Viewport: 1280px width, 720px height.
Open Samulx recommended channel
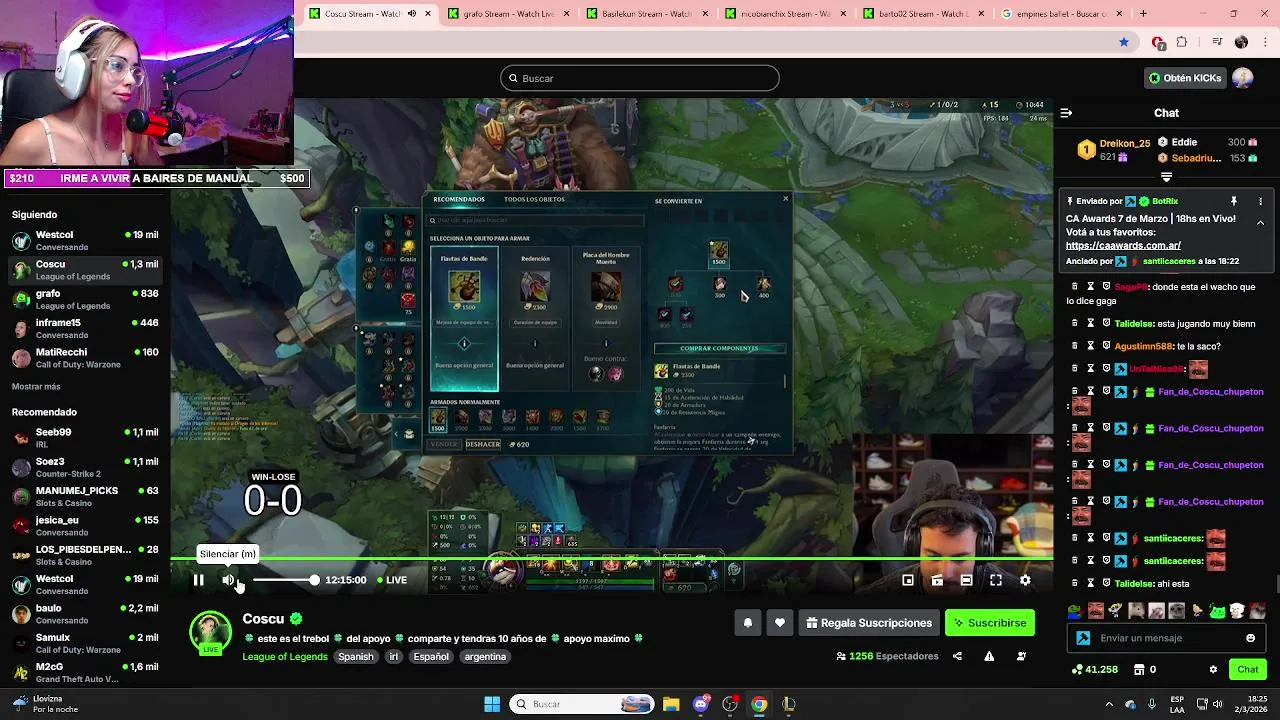[x=85, y=643]
